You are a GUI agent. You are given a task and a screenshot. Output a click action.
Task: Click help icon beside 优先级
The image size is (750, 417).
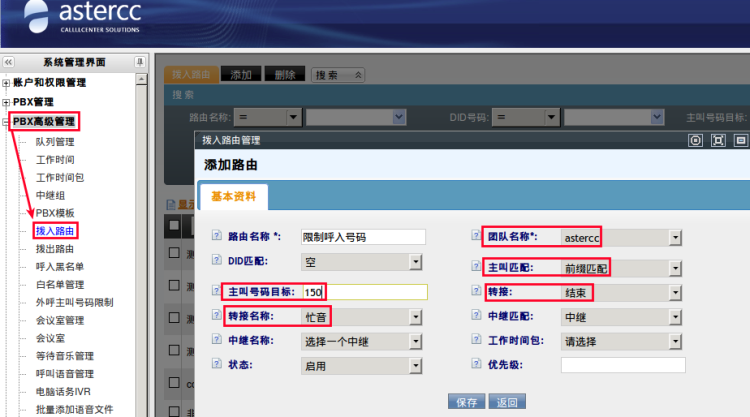pos(476,363)
